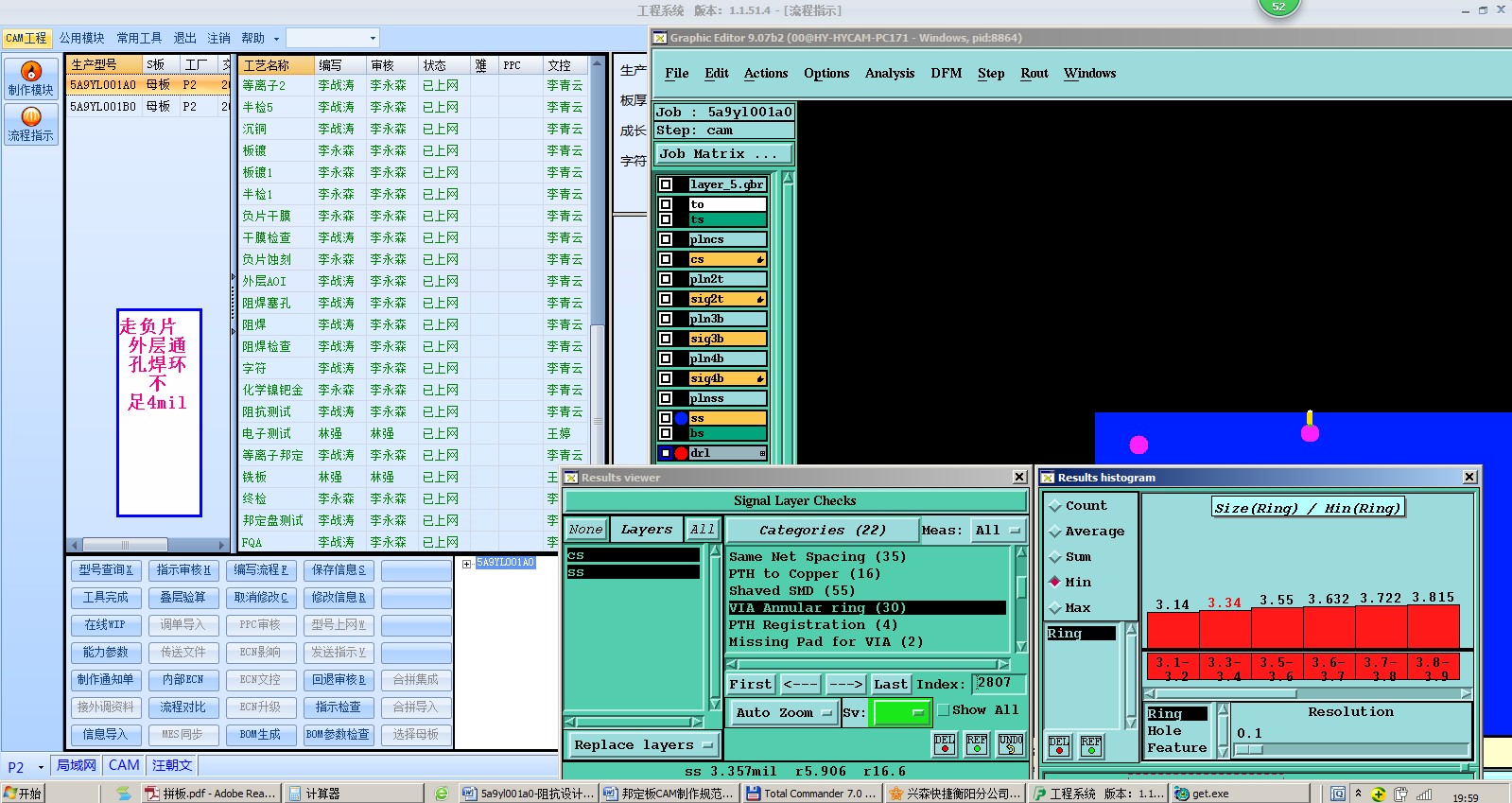1512x803 pixels.
Task: Expand the 5A9YL001A0 tree node
Action: click(467, 563)
